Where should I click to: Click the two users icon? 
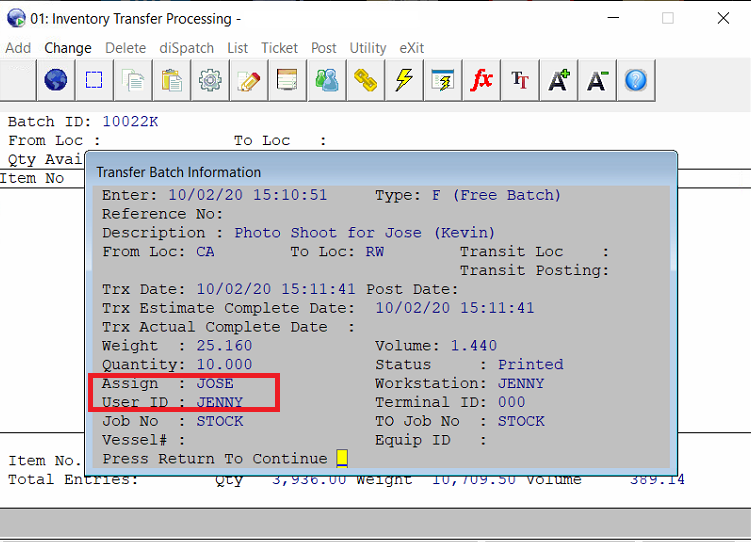[x=326, y=80]
